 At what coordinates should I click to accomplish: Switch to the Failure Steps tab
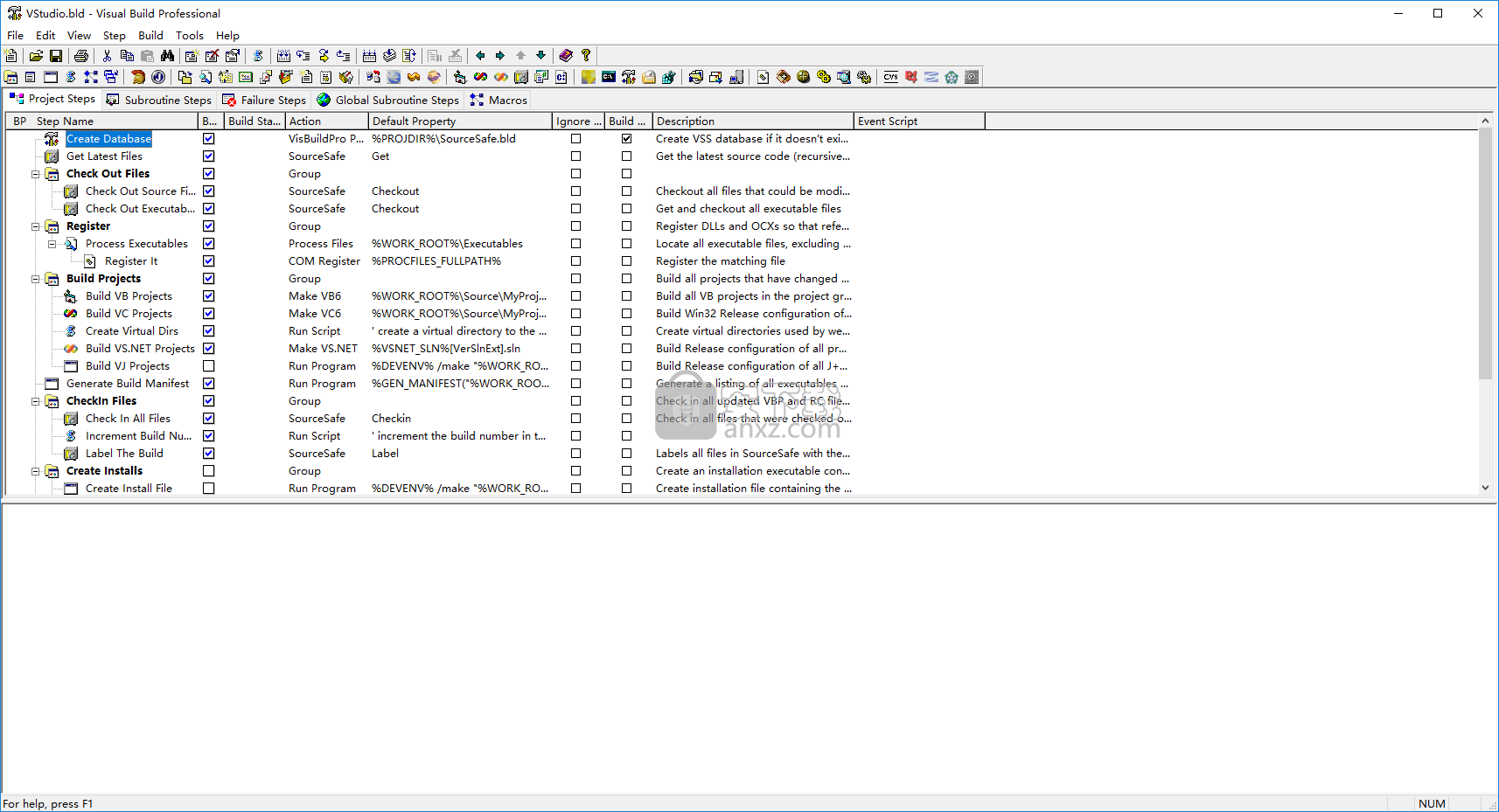click(x=264, y=100)
